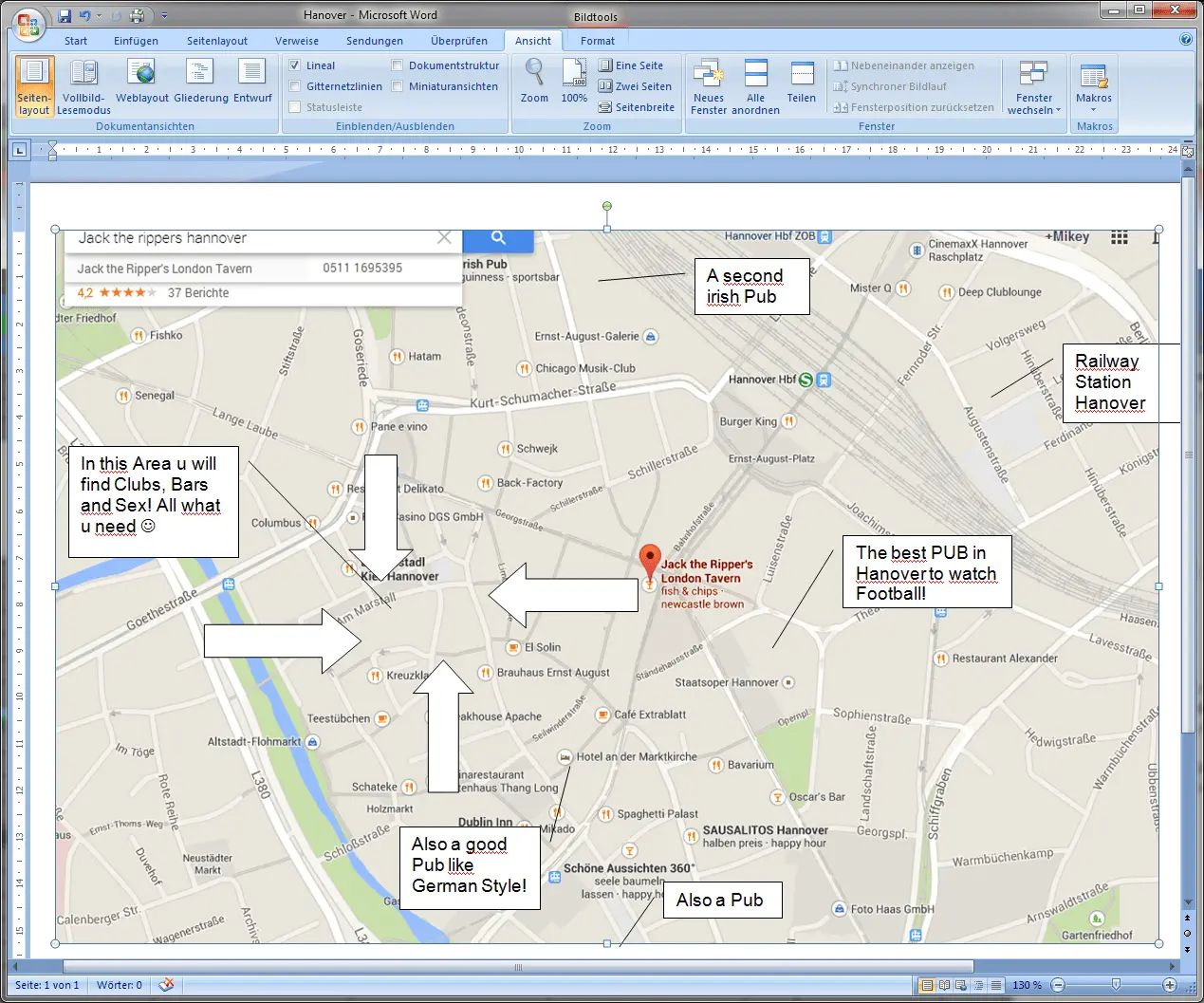The width and height of the screenshot is (1204, 1003).
Task: Select the 'Also a Pub' text box
Action: pyautogui.click(x=723, y=901)
